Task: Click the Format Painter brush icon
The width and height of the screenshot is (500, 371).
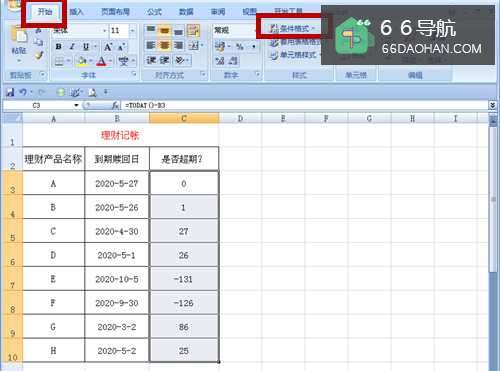Action: pos(39,55)
